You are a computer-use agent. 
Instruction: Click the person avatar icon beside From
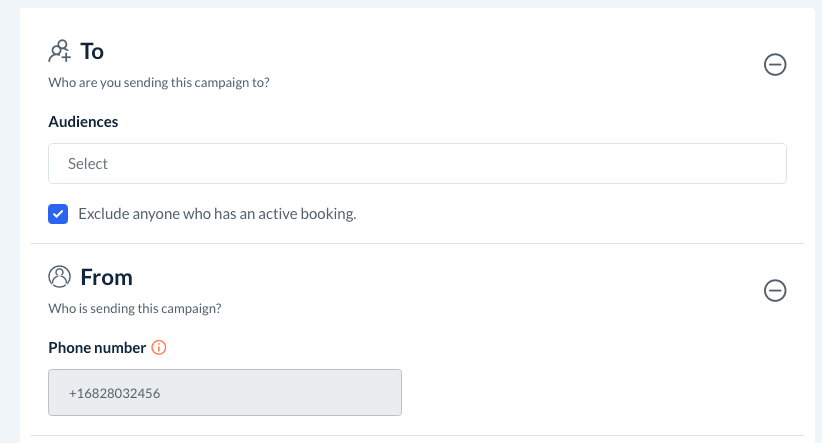click(60, 277)
